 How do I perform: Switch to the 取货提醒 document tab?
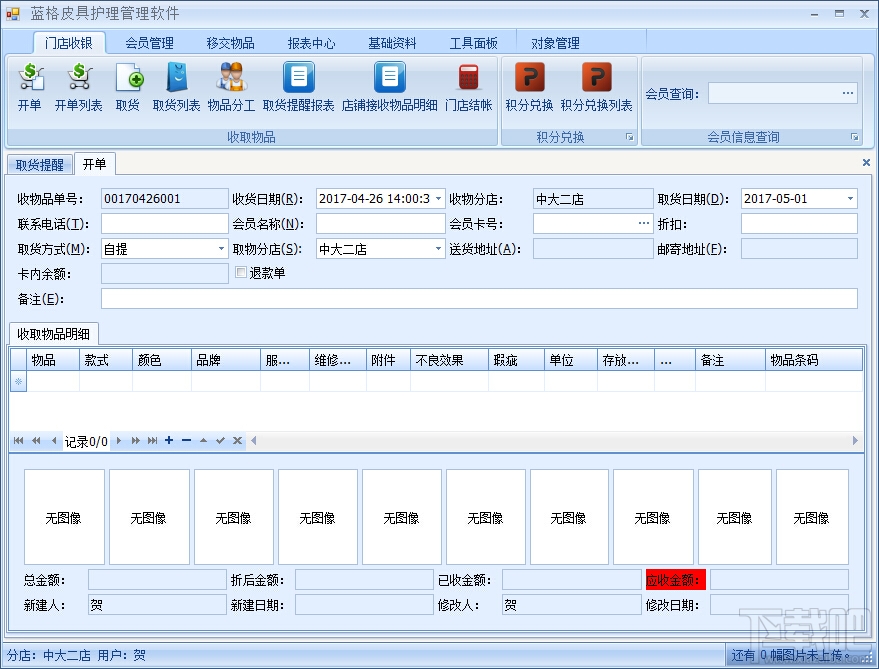(40, 165)
